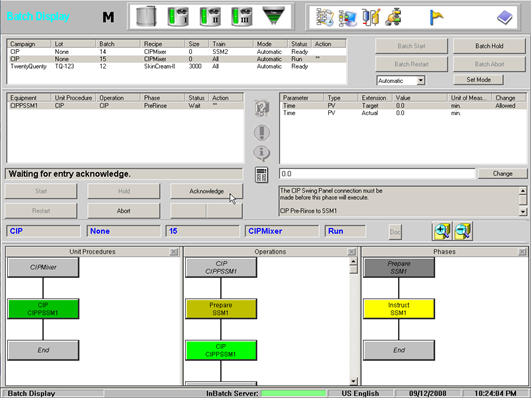
Task: Open mixer I tank icon
Action: (x=178, y=17)
